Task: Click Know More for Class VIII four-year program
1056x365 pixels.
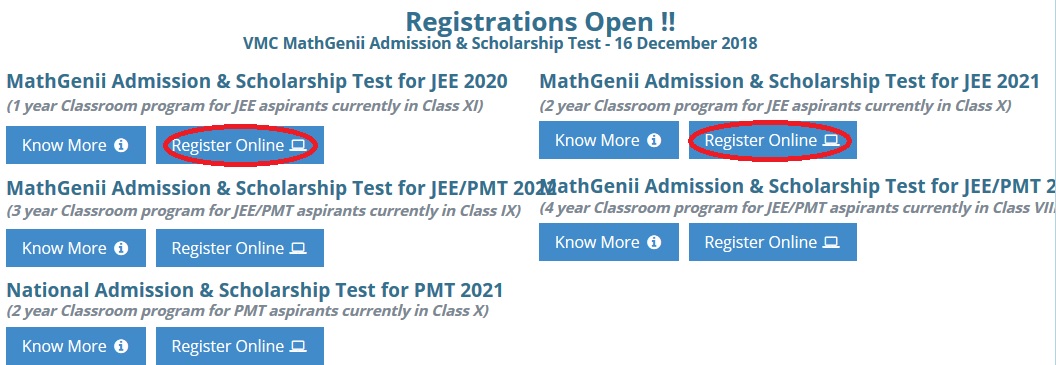Action: tap(609, 242)
